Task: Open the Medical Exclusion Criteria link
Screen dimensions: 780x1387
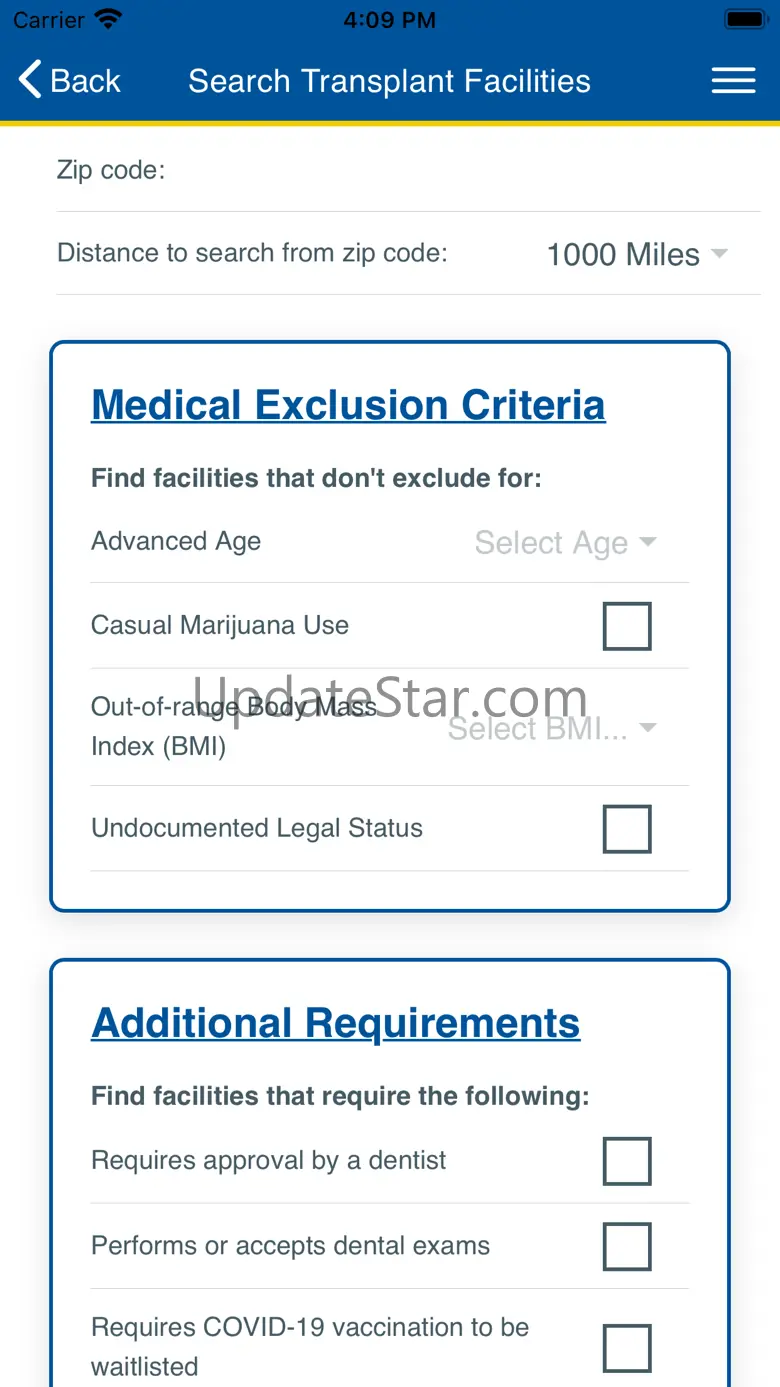Action: point(348,405)
